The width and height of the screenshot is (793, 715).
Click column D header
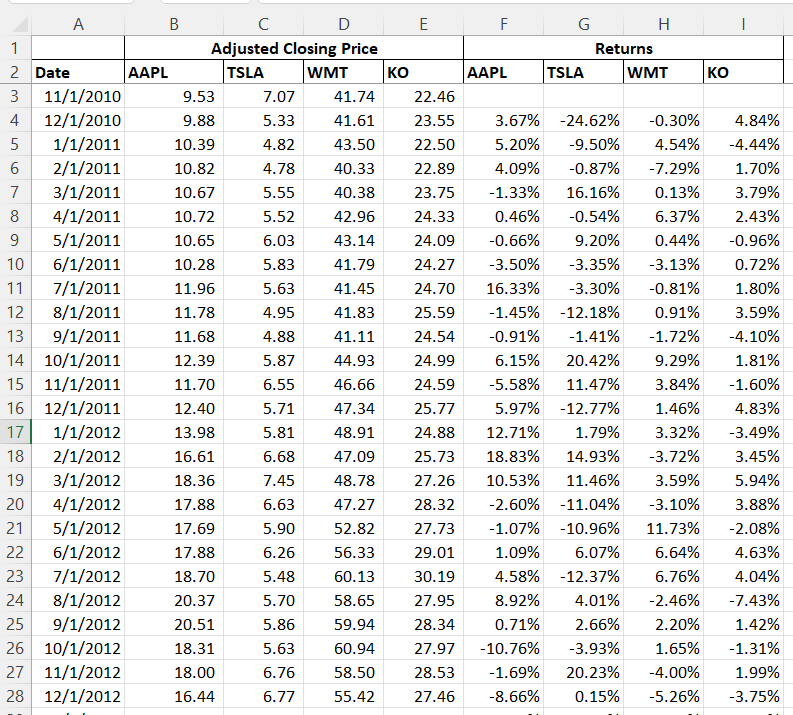[x=343, y=24]
